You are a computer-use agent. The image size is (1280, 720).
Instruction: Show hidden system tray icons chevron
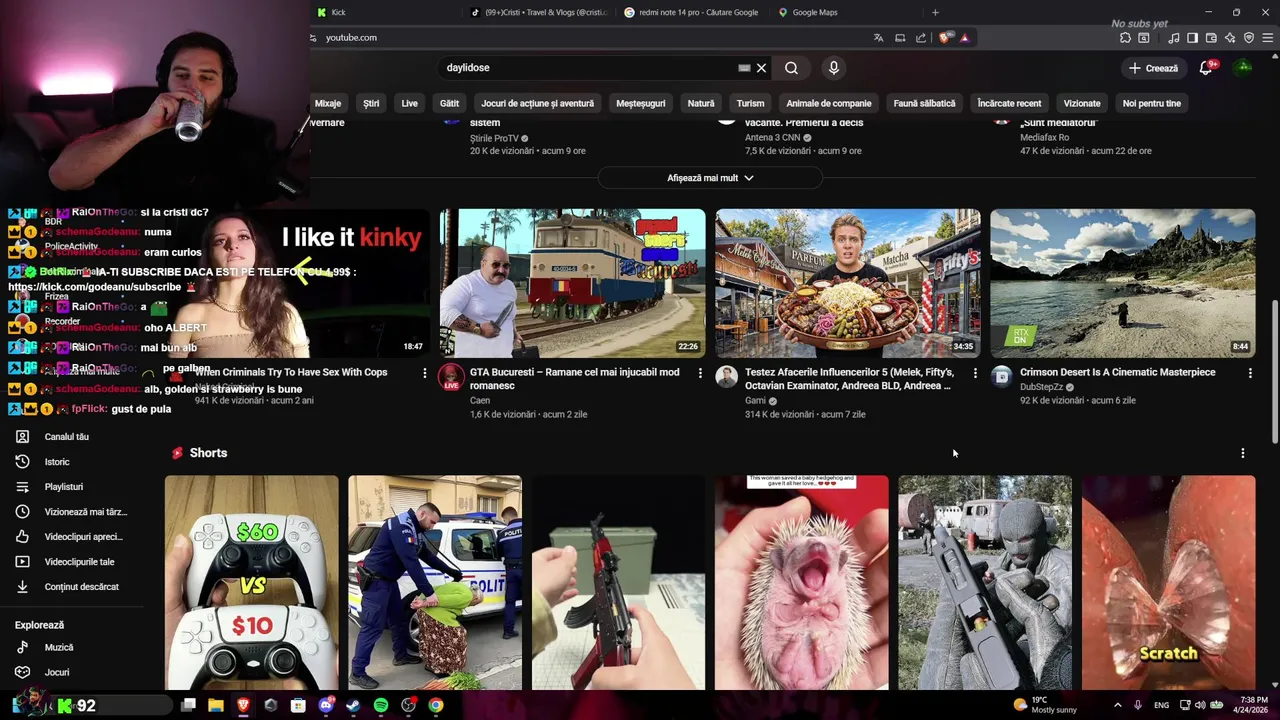[1118, 705]
